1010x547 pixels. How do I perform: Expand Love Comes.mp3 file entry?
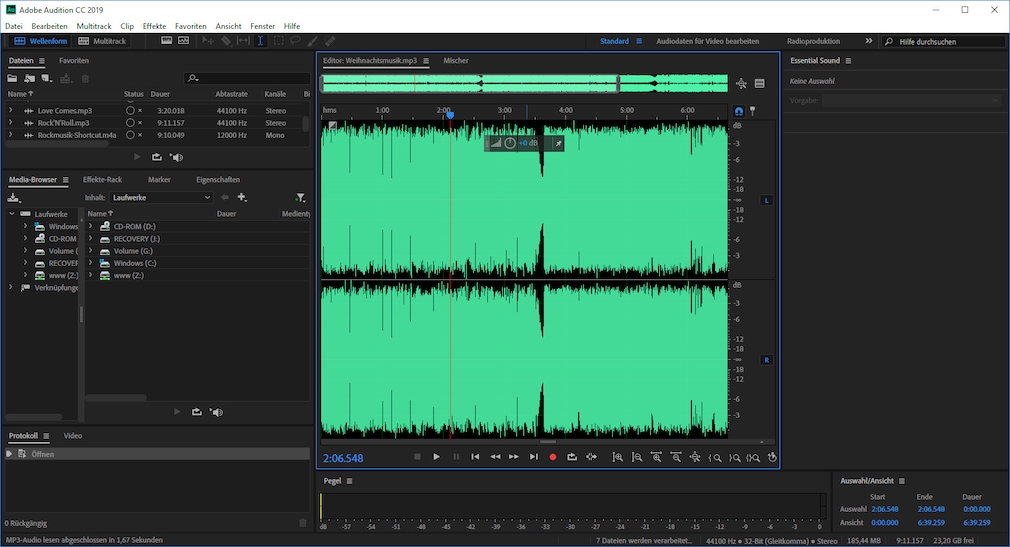tap(10, 110)
